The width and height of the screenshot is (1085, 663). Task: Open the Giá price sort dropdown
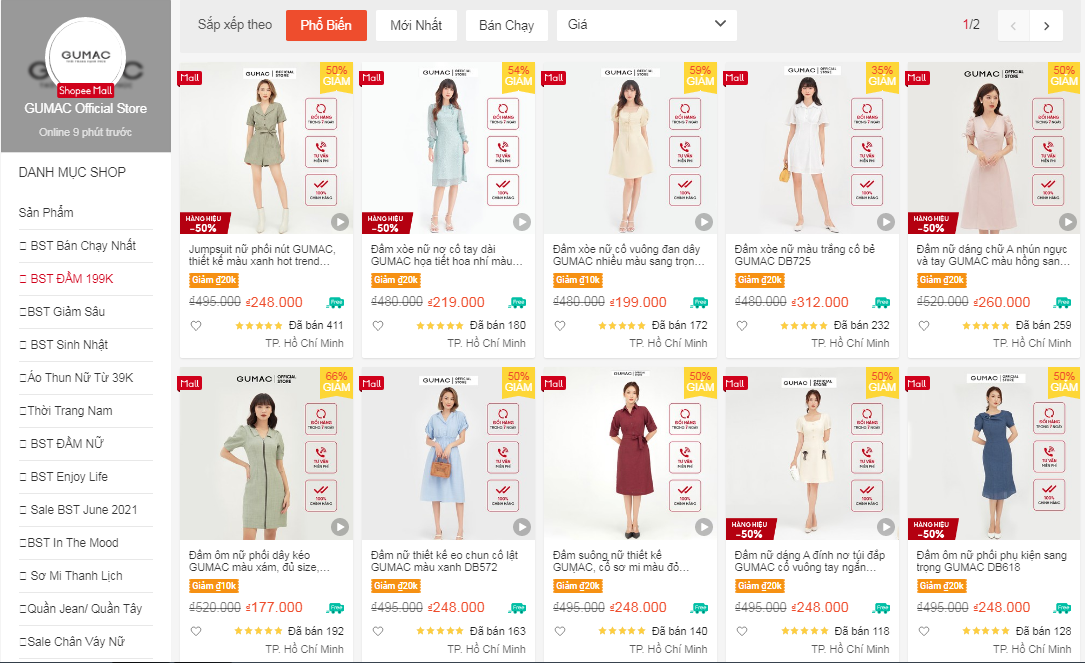pyautogui.click(x=646, y=25)
